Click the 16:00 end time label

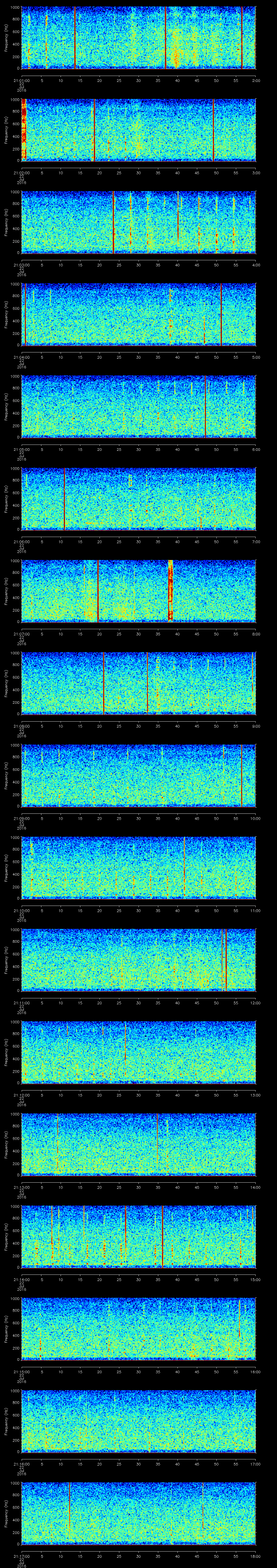[x=255, y=1371]
